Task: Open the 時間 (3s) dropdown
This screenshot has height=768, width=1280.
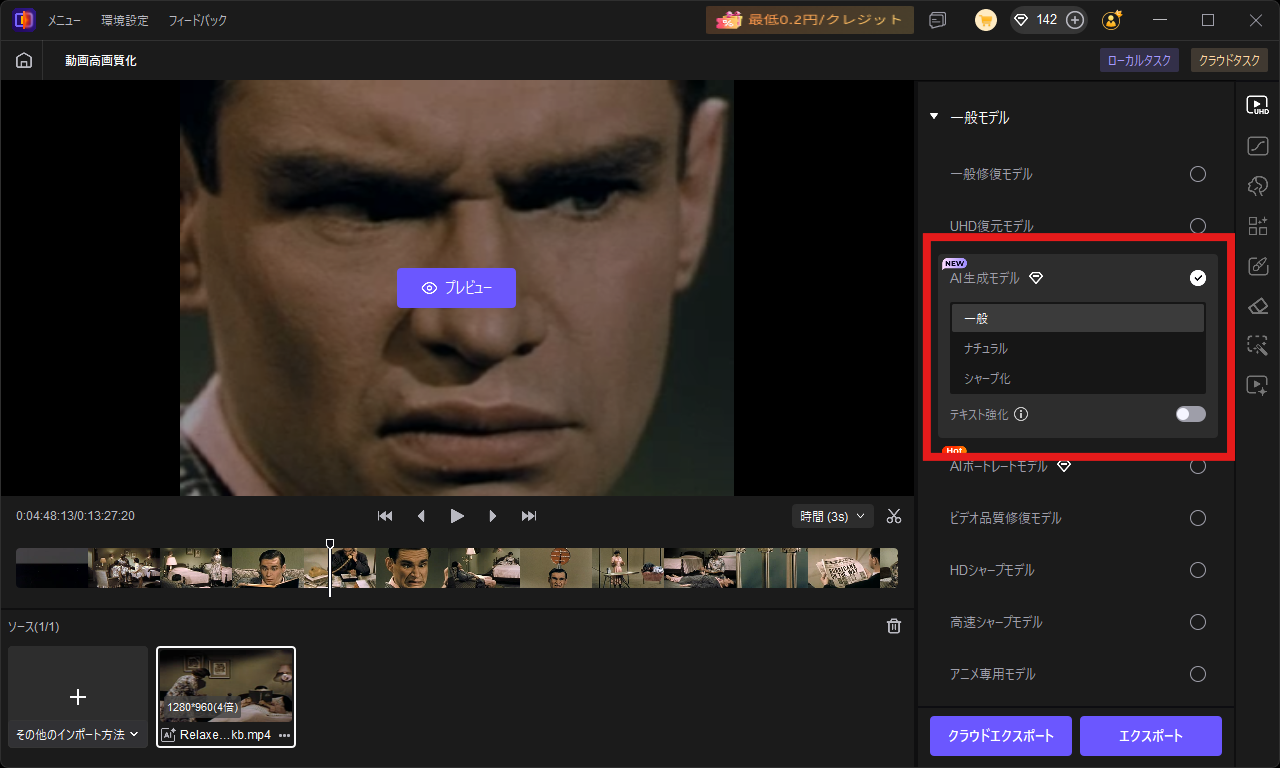Action: (x=834, y=516)
